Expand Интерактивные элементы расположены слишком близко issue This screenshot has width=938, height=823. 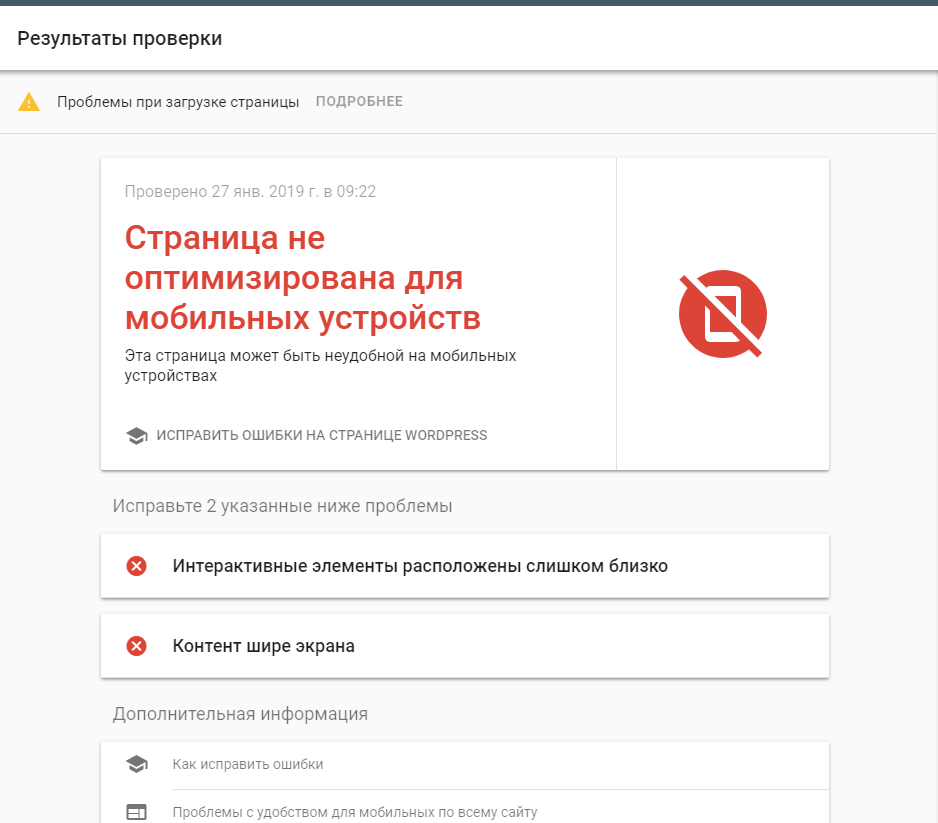[420, 566]
